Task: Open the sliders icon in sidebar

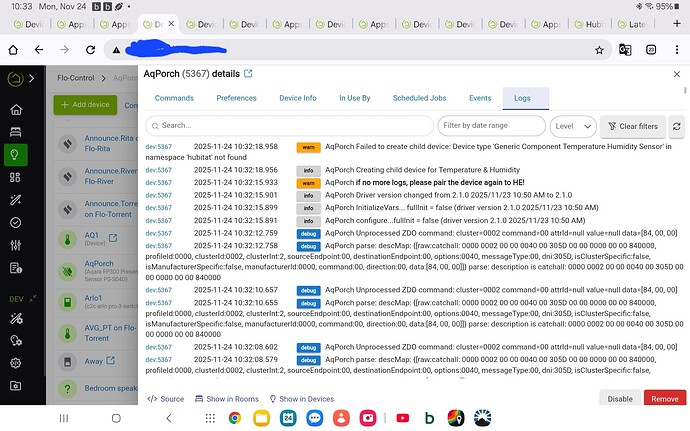Action: click(16, 245)
